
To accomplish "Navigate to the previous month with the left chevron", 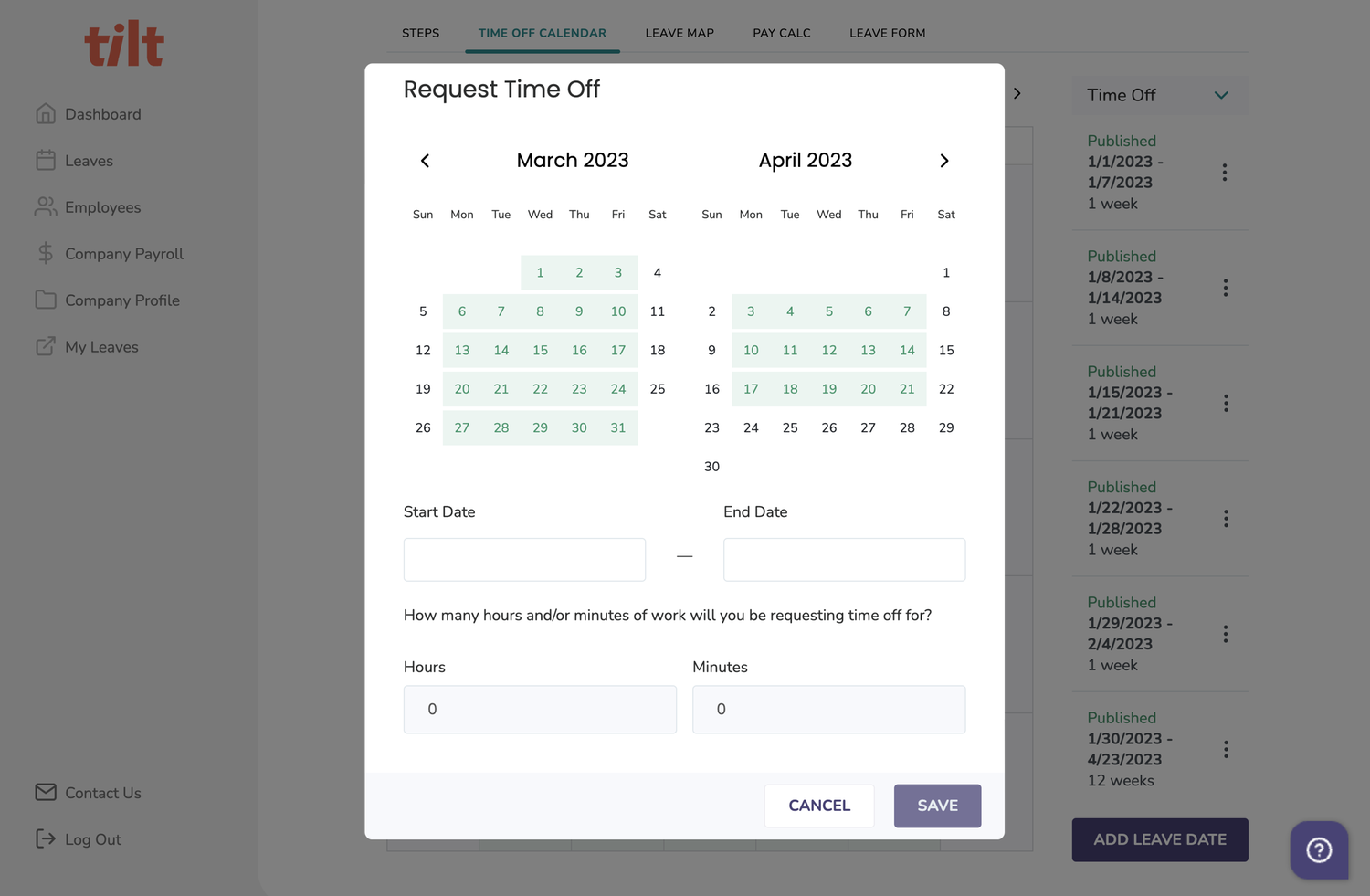I will coord(425,160).
